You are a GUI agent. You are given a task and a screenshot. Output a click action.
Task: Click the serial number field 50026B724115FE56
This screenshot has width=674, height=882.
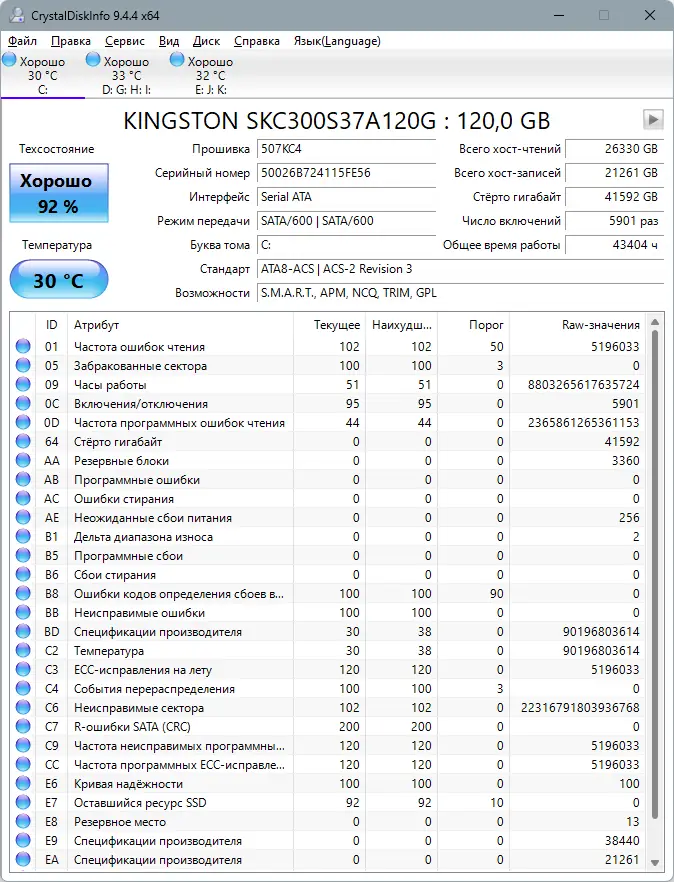(x=347, y=173)
